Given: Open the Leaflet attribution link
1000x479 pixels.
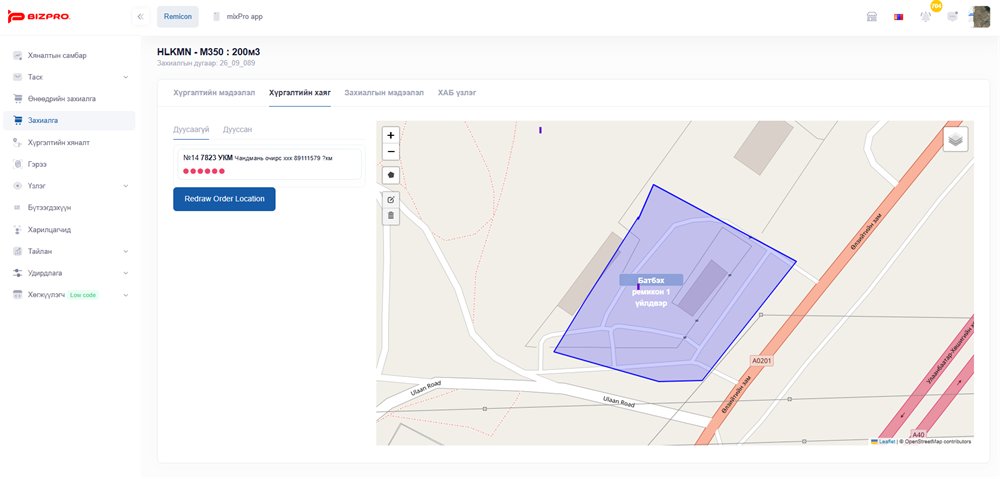Looking at the screenshot, I should [x=883, y=441].
